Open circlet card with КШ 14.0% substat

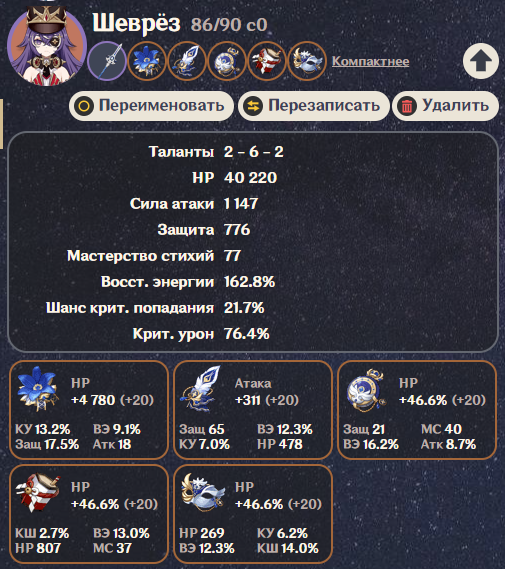[253, 514]
